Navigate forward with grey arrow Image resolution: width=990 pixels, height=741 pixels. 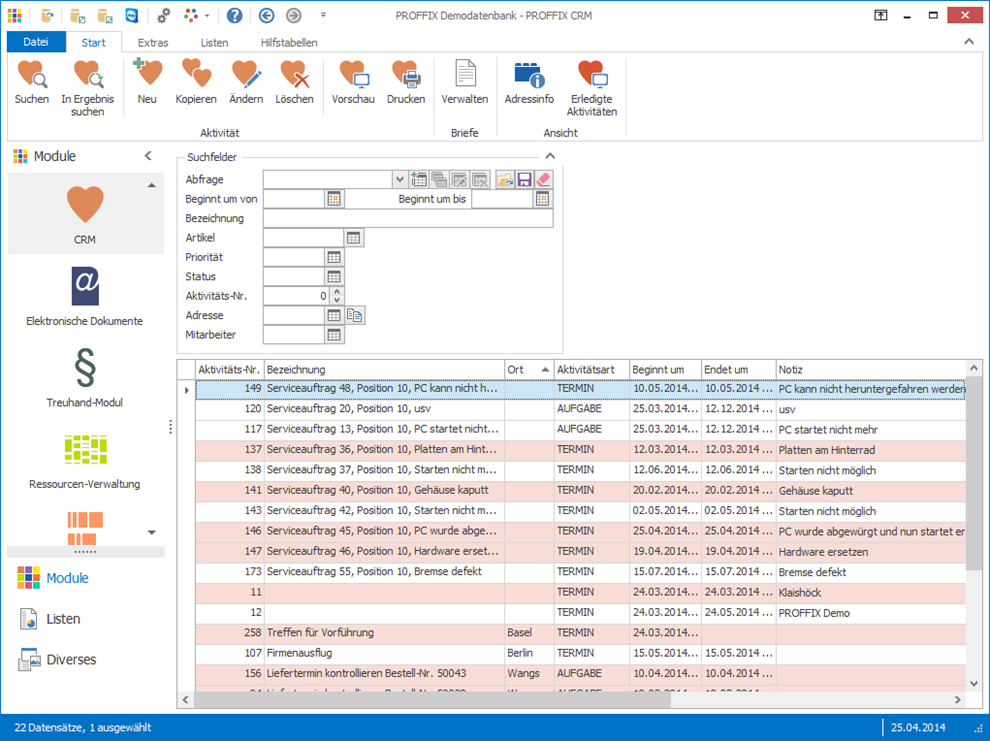click(x=294, y=15)
